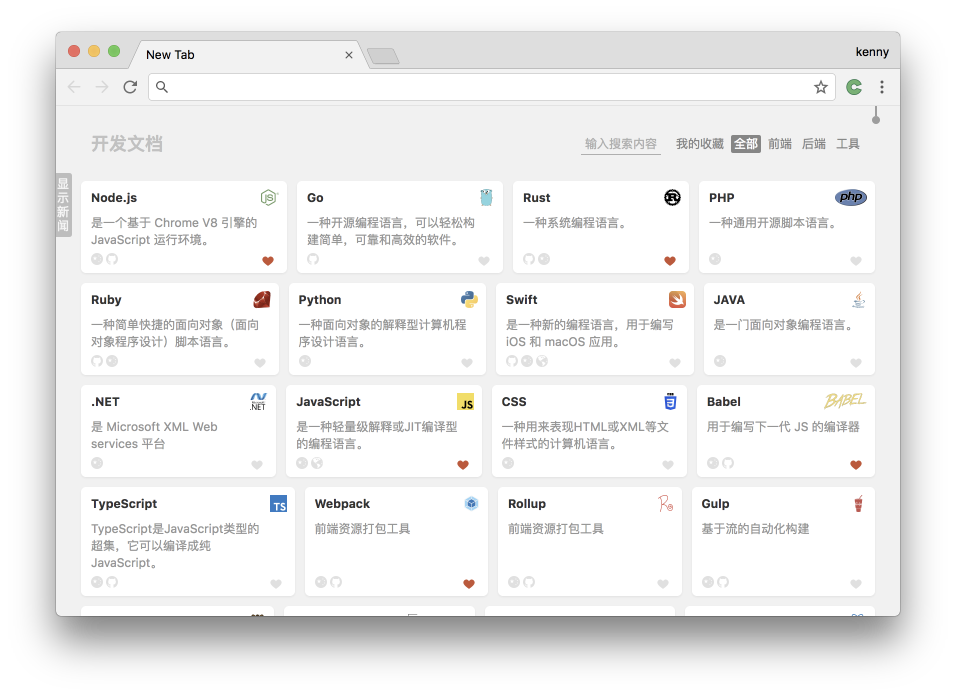Click the kenny profile button
The height and width of the screenshot is (696, 956).
[872, 52]
